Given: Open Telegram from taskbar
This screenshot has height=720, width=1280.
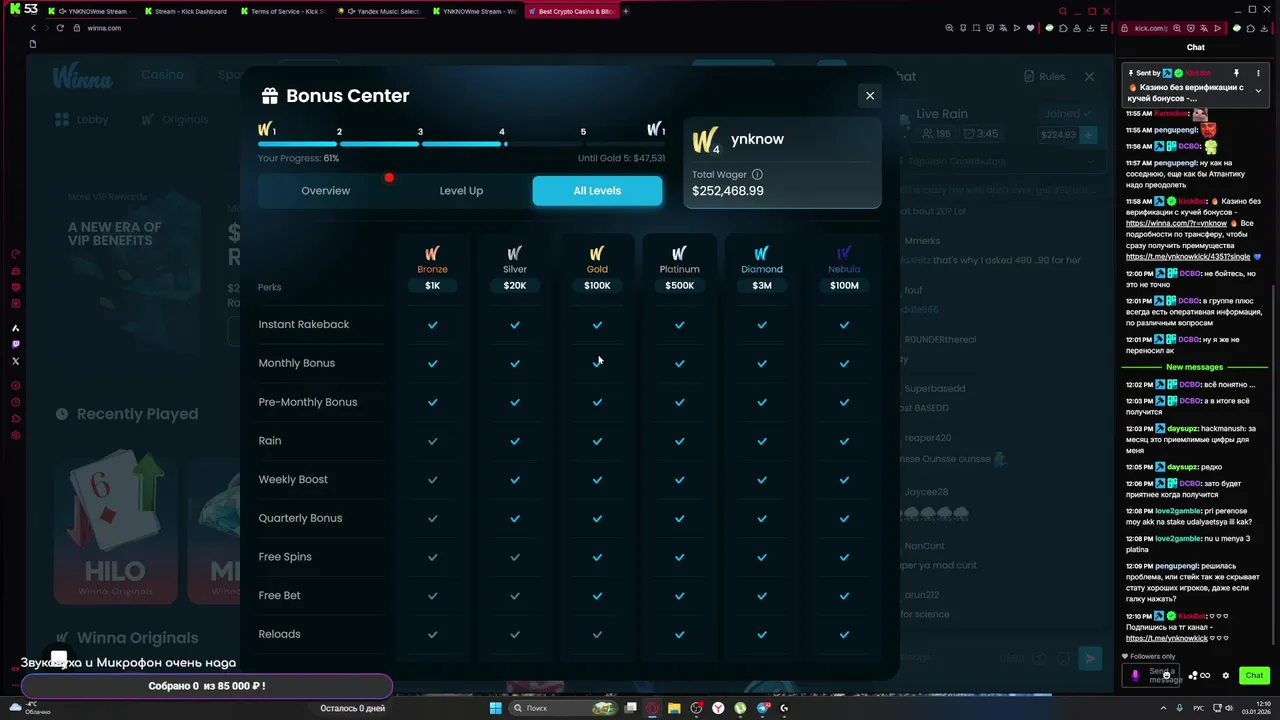Looking at the screenshot, I should coord(764,708).
